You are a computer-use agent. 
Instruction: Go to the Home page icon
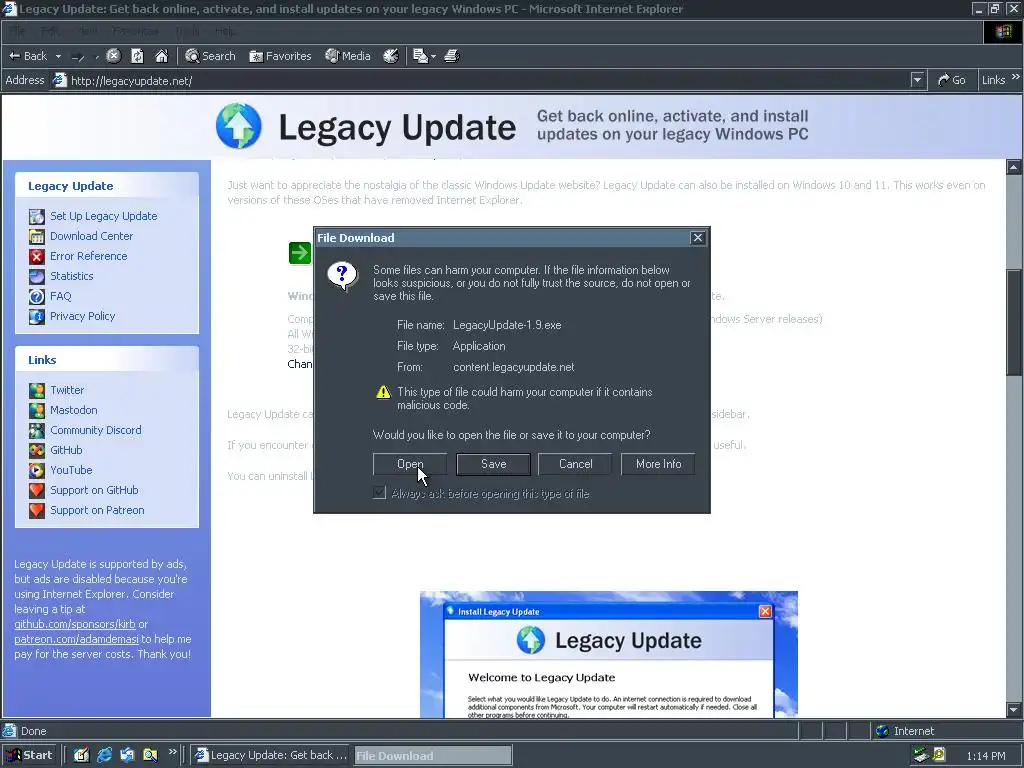[x=161, y=56]
